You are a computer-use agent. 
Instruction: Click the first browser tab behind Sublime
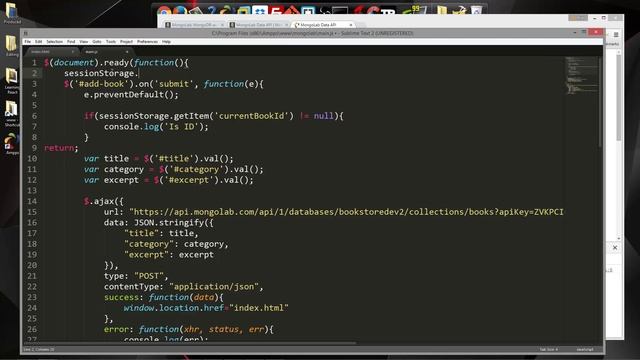point(194,25)
